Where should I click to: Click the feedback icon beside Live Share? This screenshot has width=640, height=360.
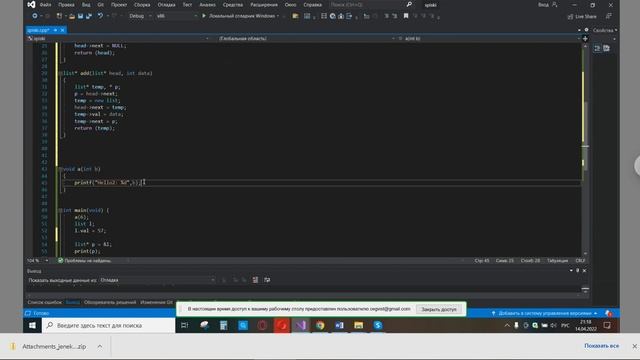pos(609,16)
